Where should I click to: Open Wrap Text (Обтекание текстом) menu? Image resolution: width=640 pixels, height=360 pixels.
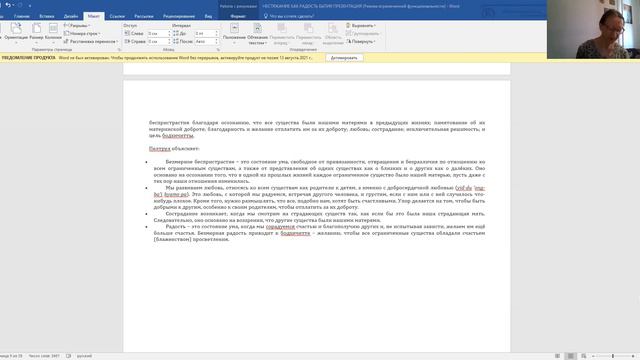pos(258,33)
